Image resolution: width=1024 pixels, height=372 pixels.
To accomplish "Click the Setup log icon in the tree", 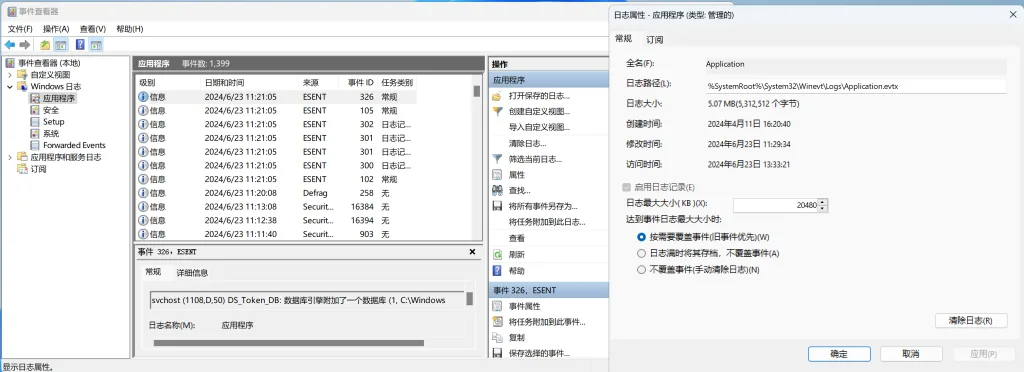I will tap(36, 122).
